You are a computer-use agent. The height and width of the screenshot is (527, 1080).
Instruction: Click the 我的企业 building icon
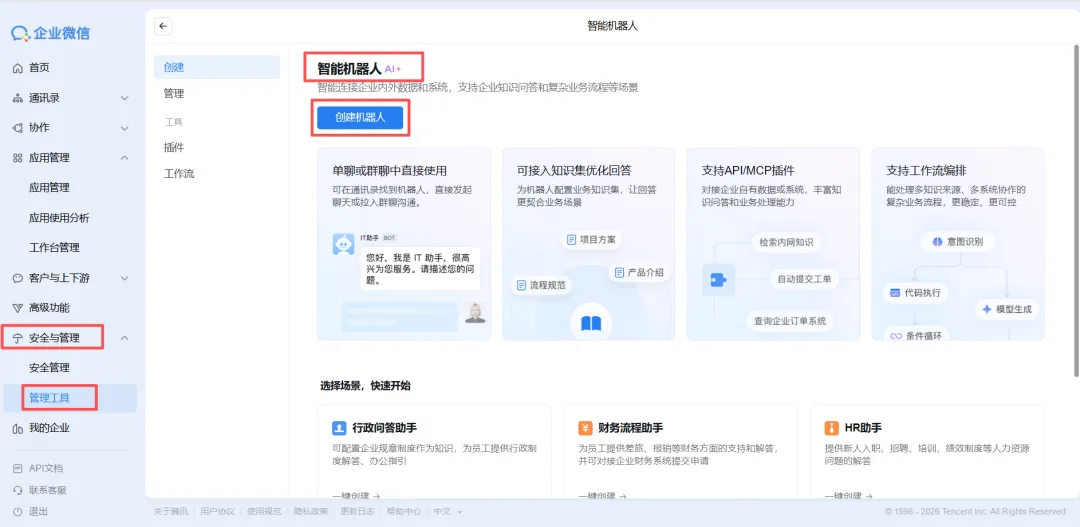(18, 428)
